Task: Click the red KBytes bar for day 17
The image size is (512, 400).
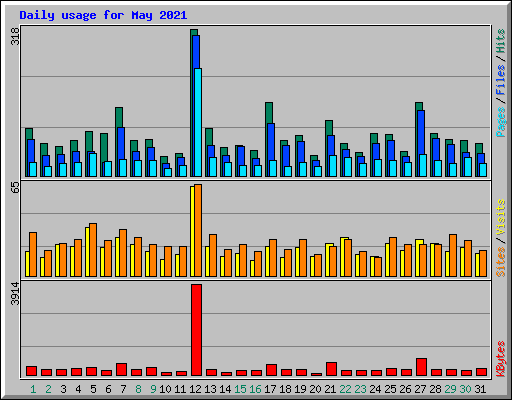Action: click(271, 370)
